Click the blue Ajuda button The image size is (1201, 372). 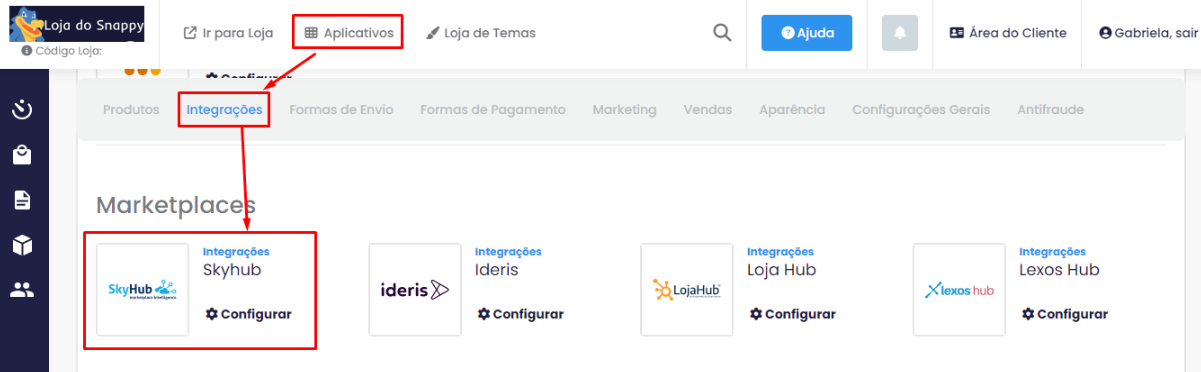807,33
